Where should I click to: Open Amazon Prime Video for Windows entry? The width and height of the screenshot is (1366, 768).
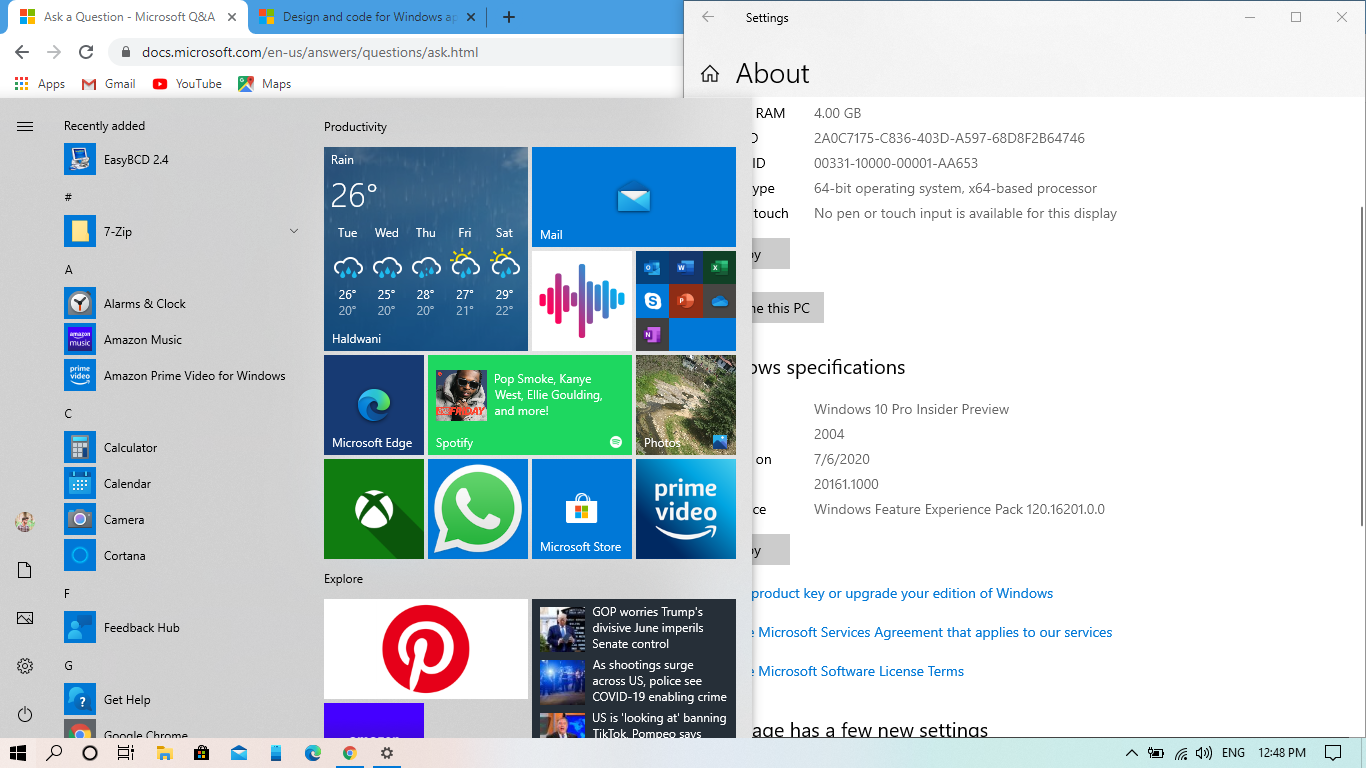pos(182,376)
